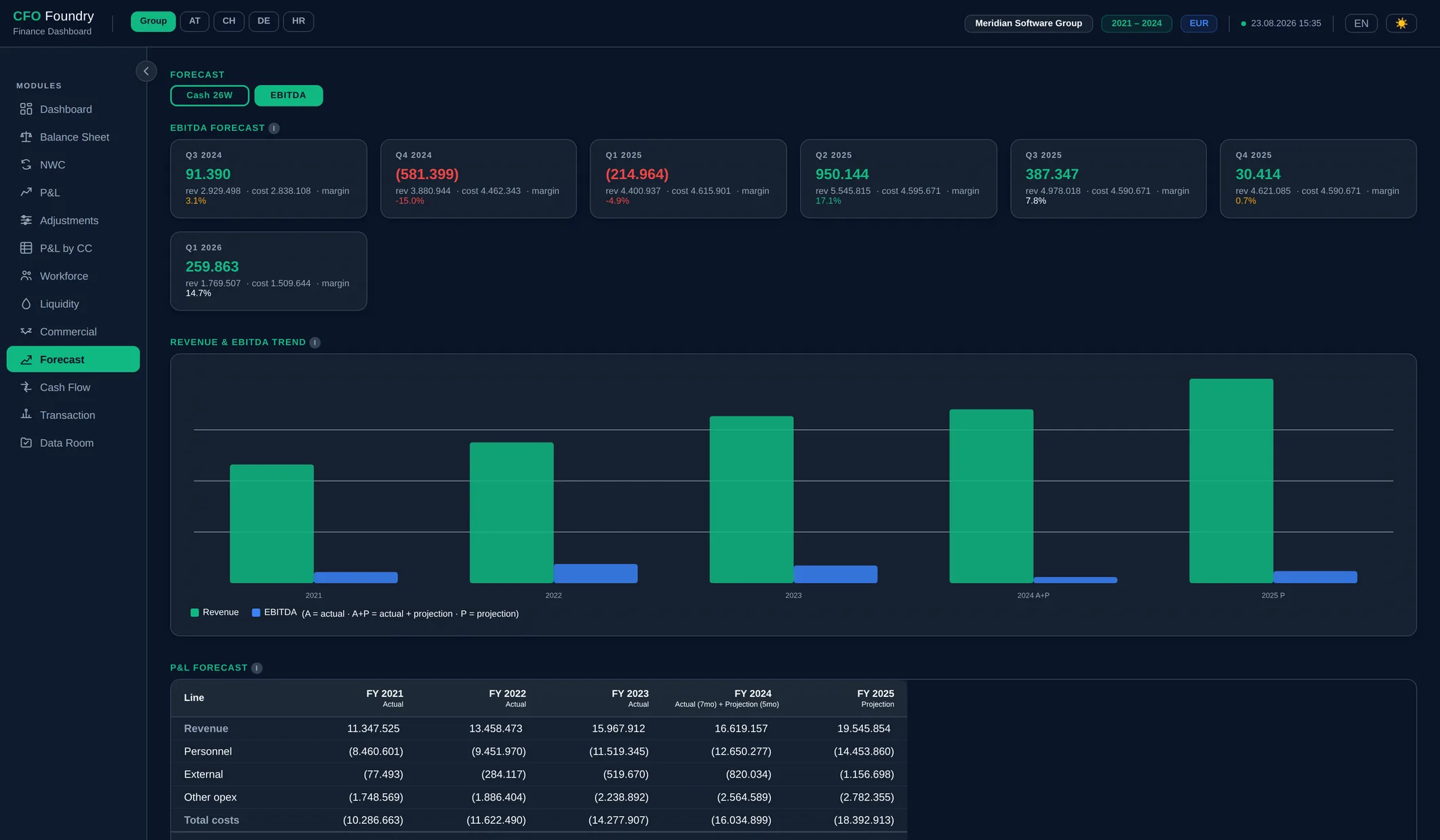Click the Transaction icon in sidebar
Image resolution: width=1440 pixels, height=840 pixels.
(x=26, y=415)
